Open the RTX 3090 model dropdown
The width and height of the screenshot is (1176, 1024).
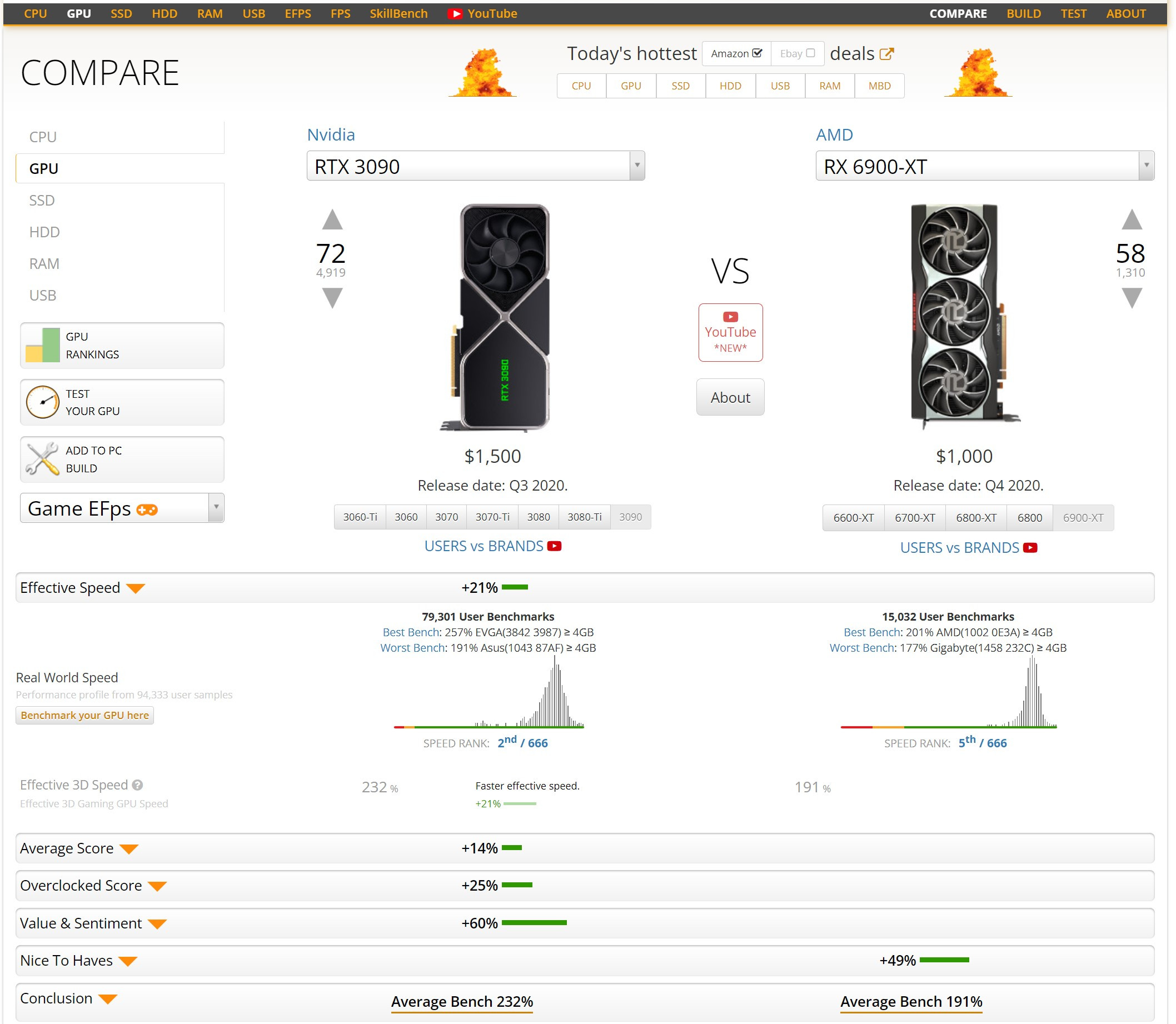click(476, 166)
